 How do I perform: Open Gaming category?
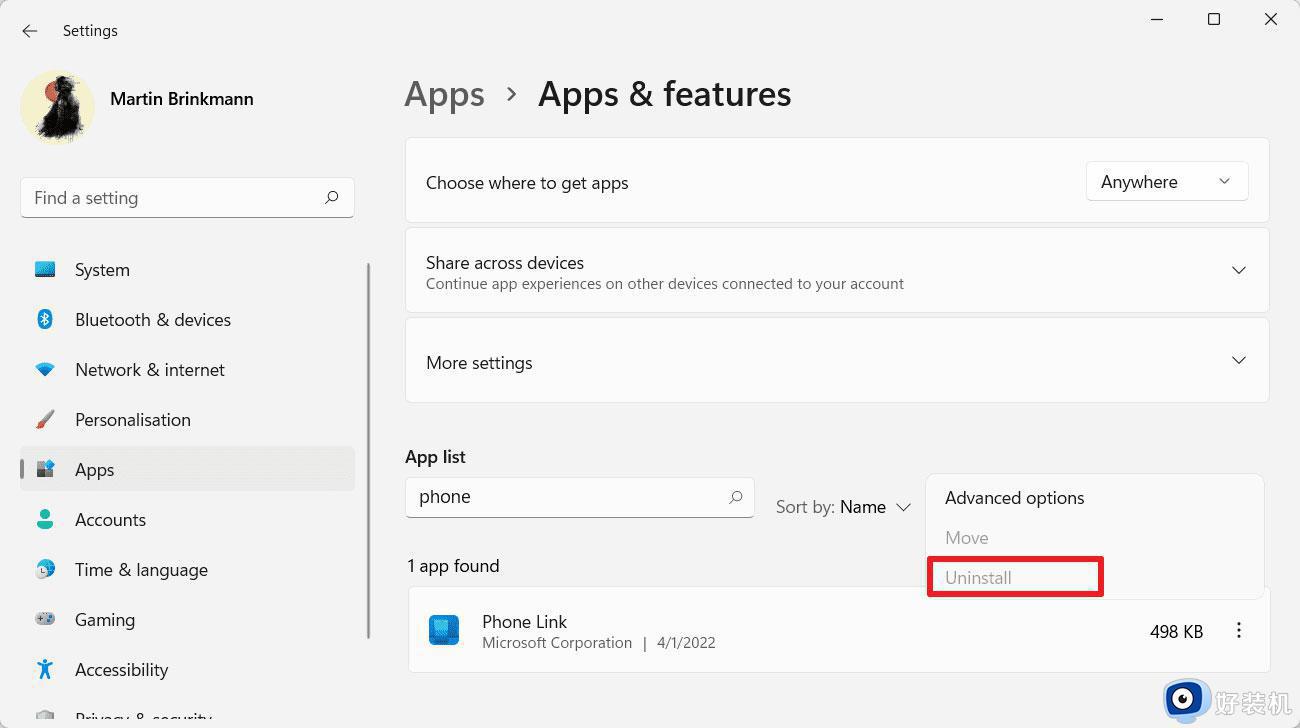(x=187, y=620)
